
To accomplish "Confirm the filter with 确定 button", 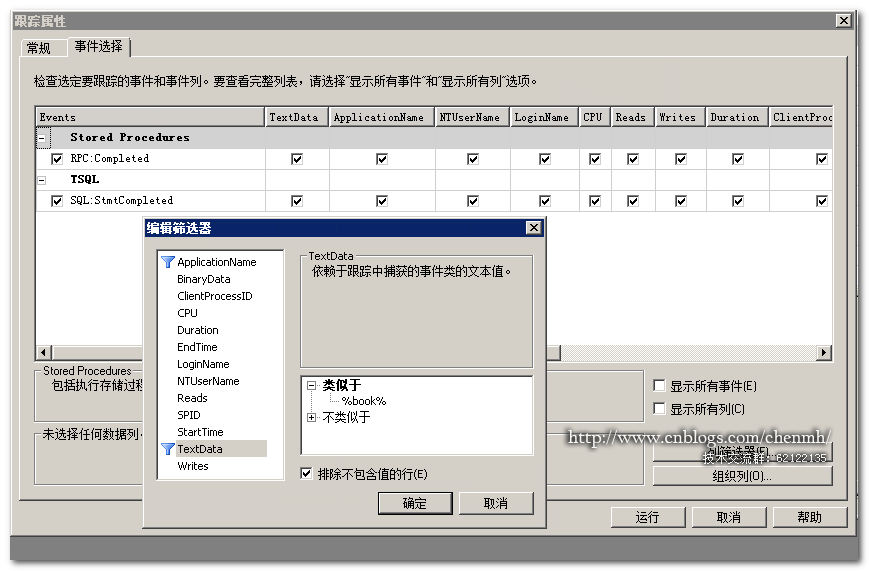I will pyautogui.click(x=415, y=503).
